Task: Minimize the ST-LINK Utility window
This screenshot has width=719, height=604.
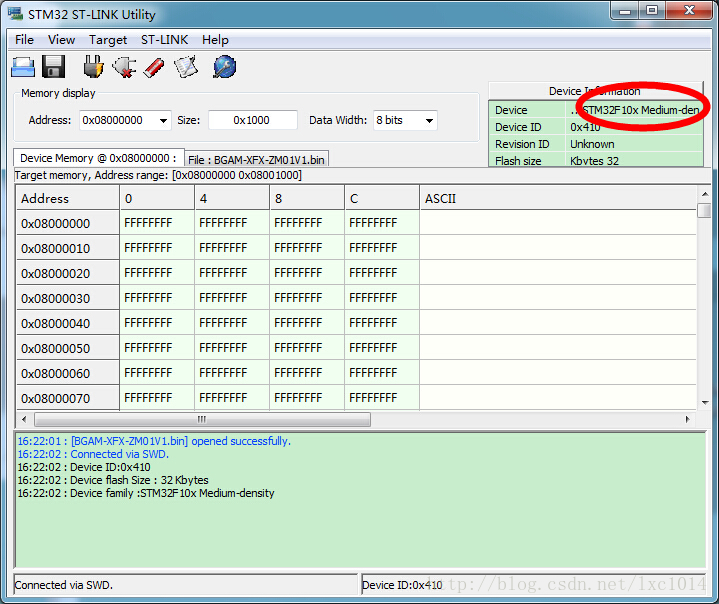Action: pyautogui.click(x=625, y=10)
